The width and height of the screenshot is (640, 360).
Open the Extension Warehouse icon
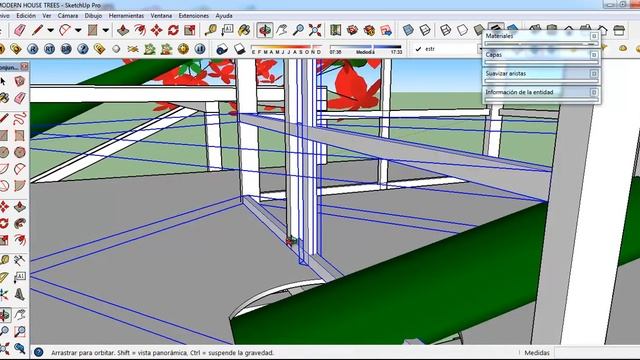point(369,30)
